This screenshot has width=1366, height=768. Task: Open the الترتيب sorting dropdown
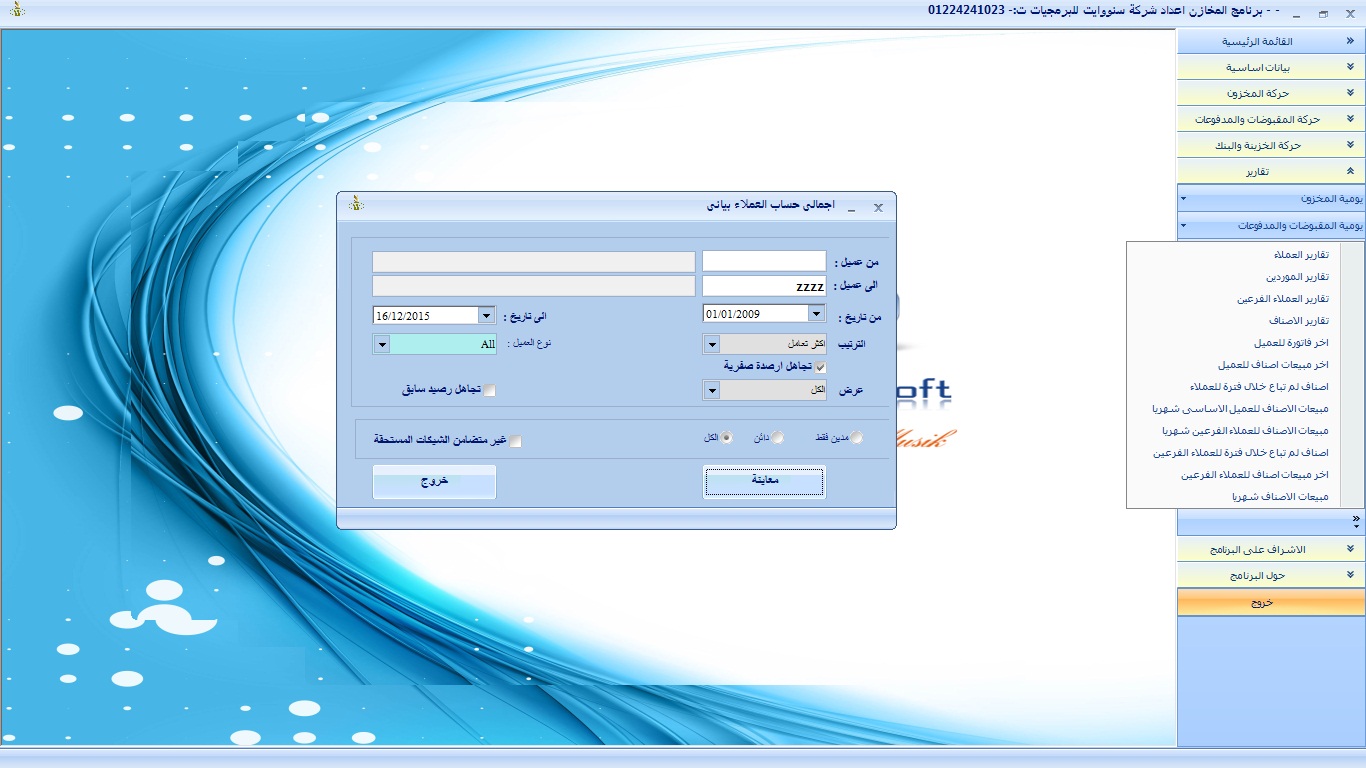tap(711, 344)
